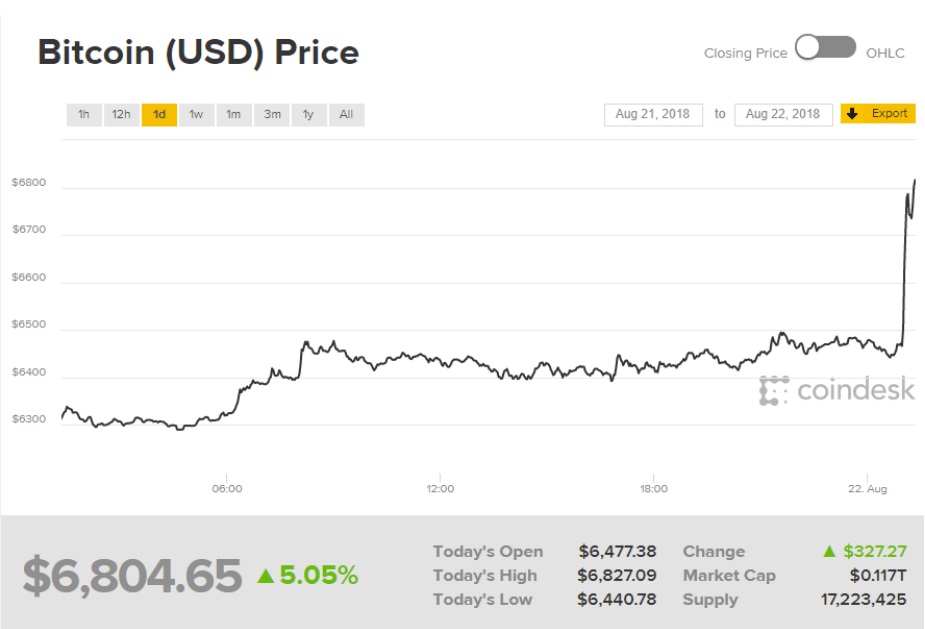Display All price history
Screen dimensions: 925x629
[x=346, y=115]
